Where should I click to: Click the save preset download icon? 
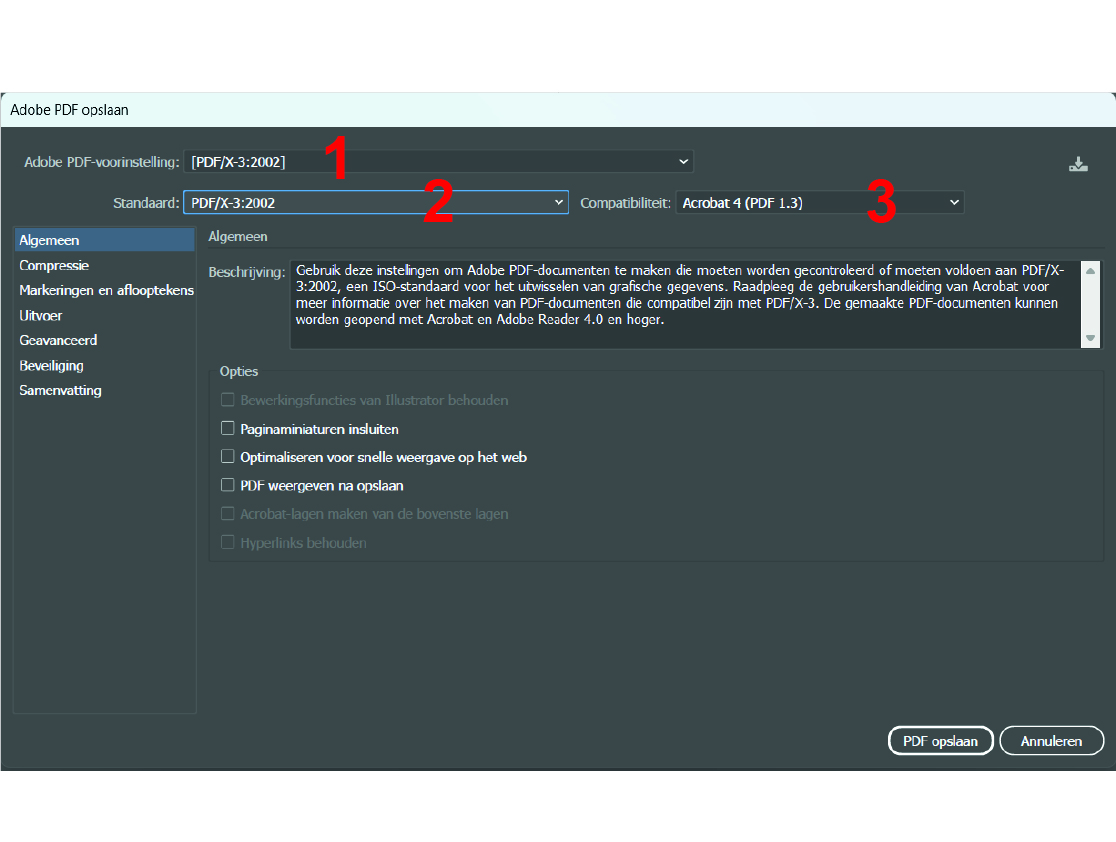[1078, 165]
